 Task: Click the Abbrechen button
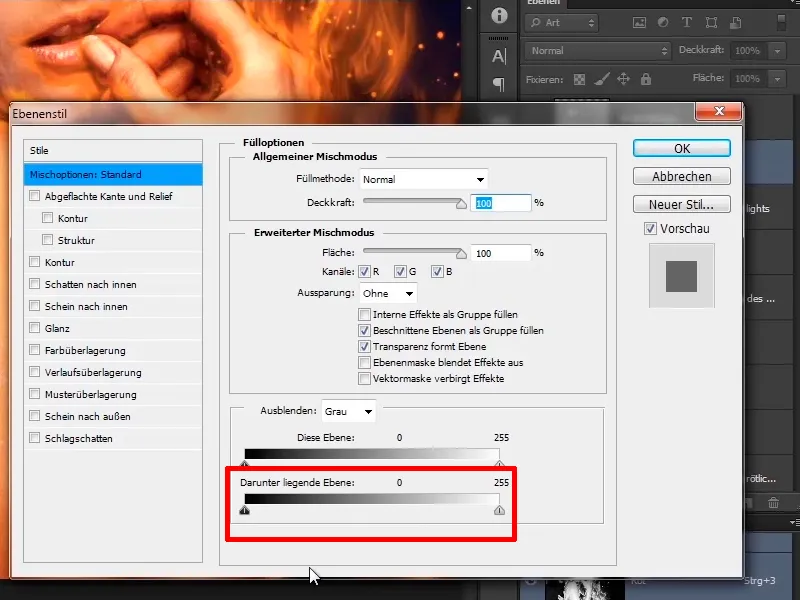682,177
